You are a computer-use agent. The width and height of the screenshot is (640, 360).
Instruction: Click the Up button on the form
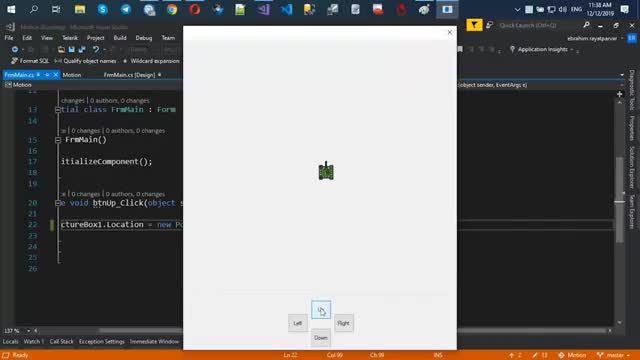click(x=321, y=310)
